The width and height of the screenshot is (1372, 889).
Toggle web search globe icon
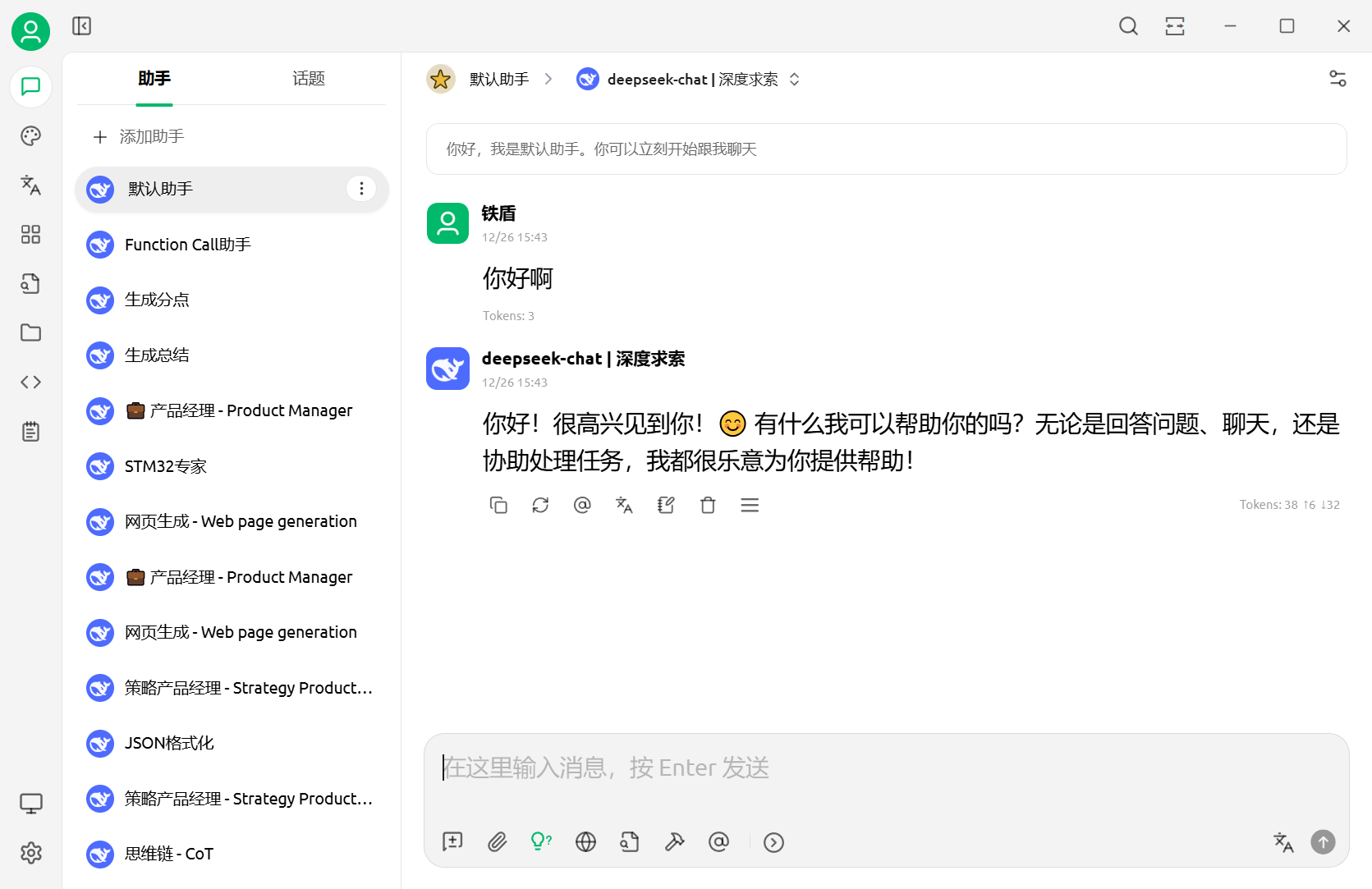pyautogui.click(x=585, y=842)
